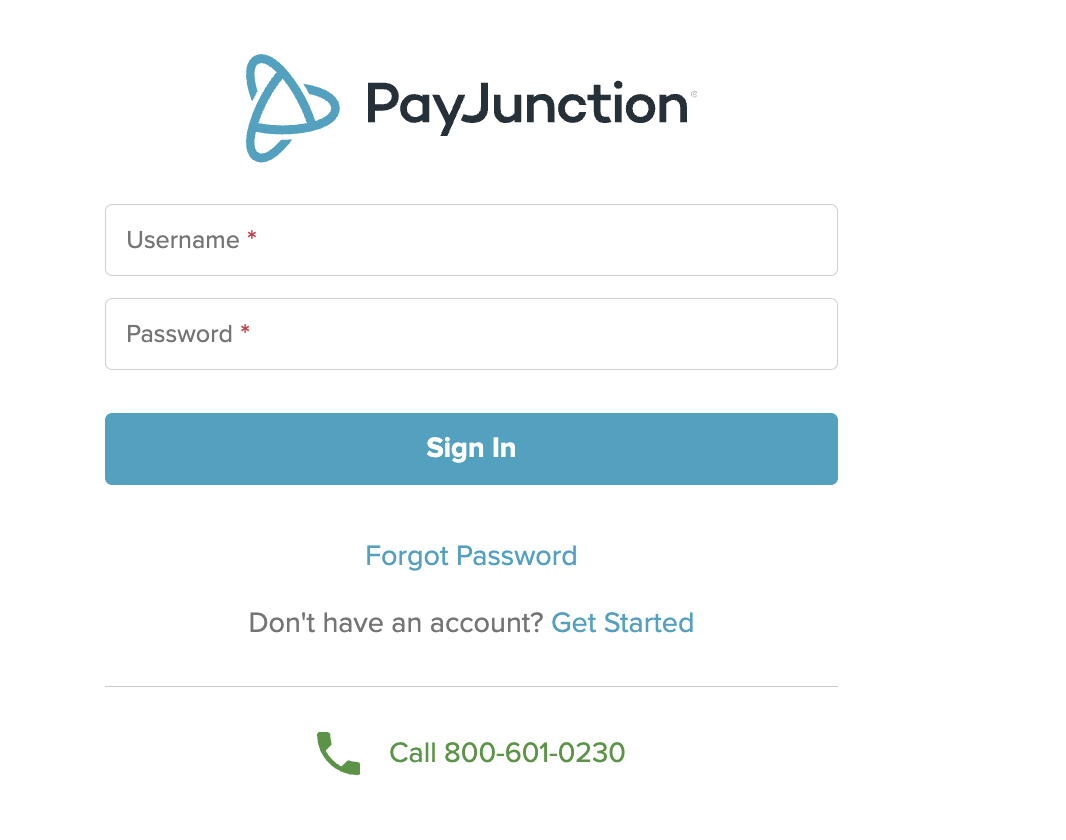1066x840 pixels.
Task: Click the red asterisk beside Password
Action: coord(245,332)
